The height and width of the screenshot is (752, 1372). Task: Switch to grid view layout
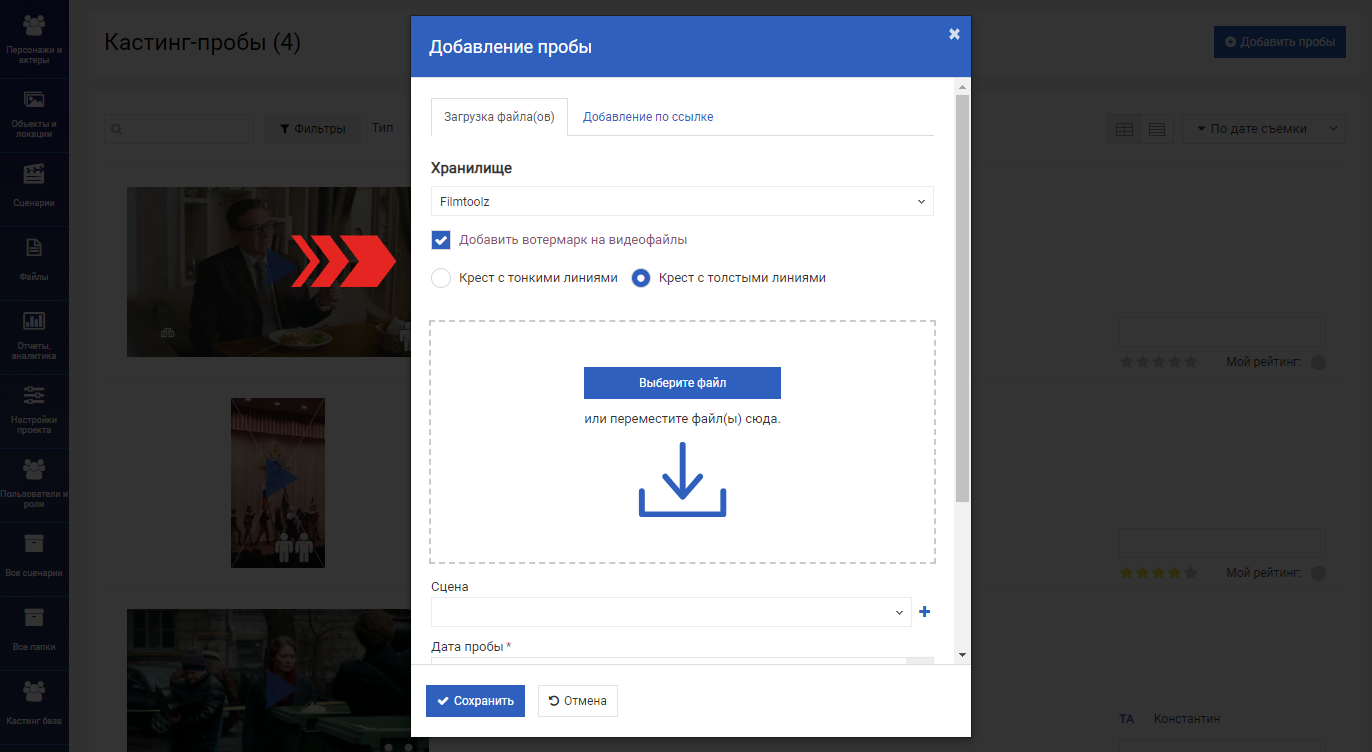point(1124,129)
